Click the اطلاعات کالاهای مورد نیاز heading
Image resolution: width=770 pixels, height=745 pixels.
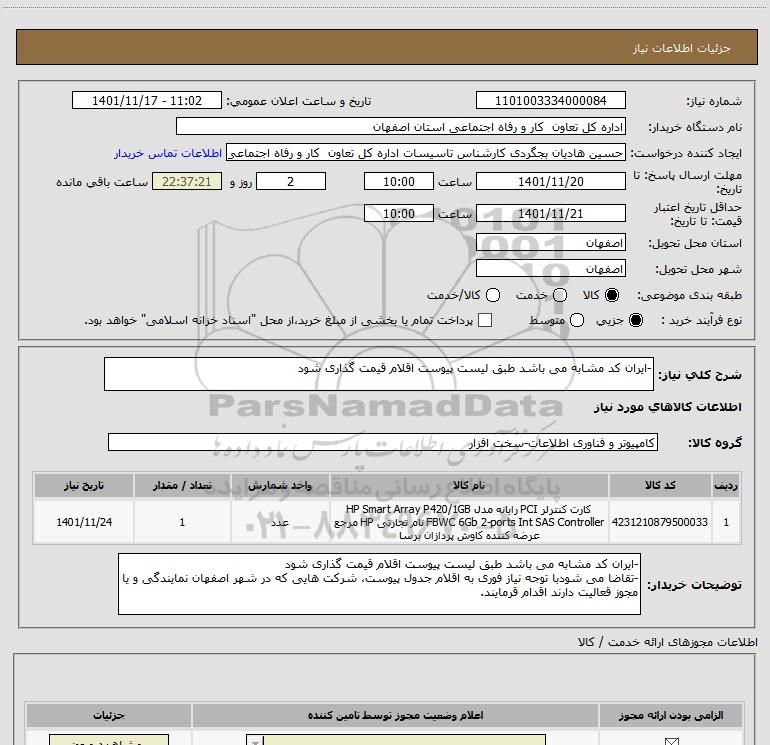667,407
